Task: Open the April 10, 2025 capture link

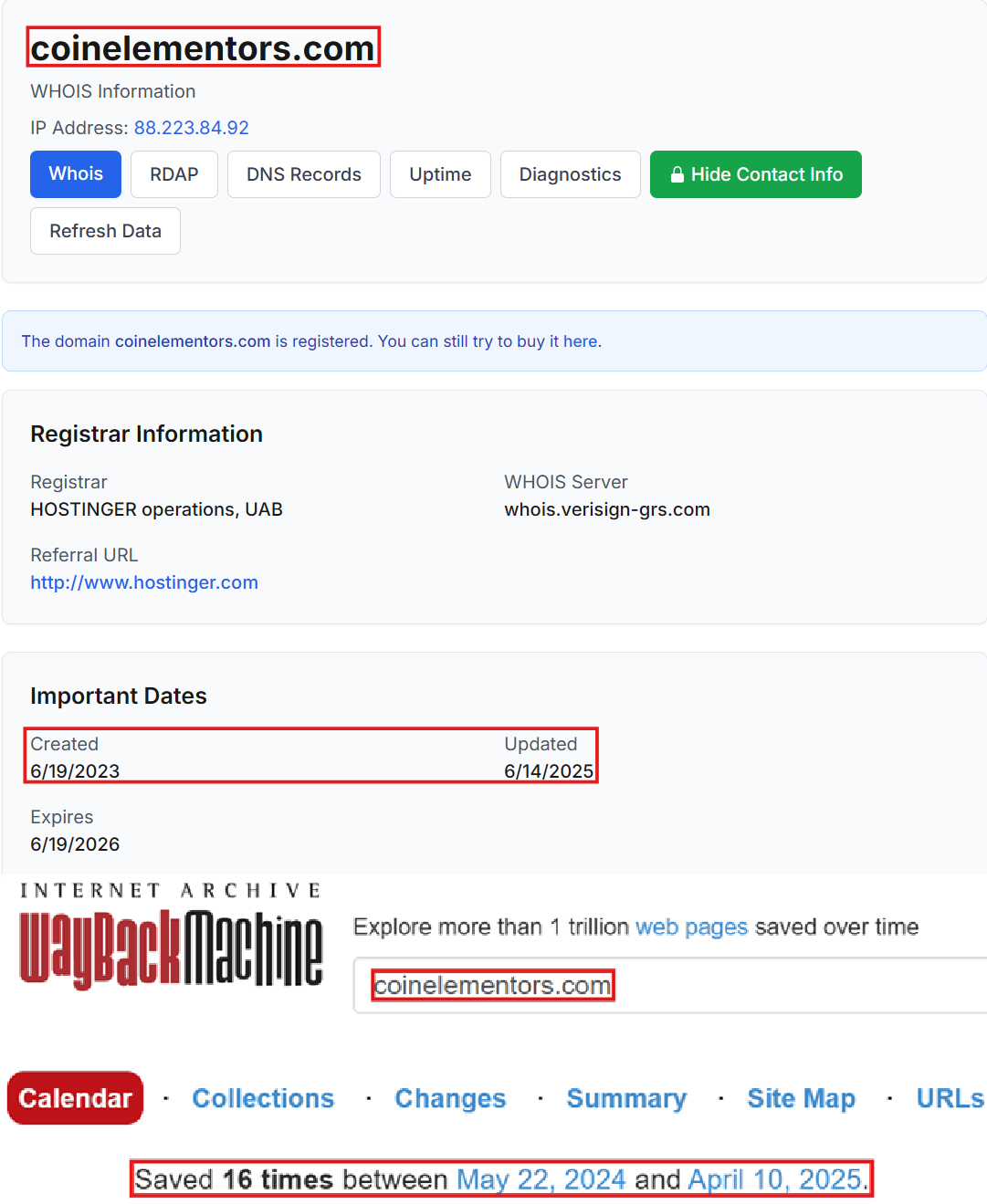Action: point(776,1179)
